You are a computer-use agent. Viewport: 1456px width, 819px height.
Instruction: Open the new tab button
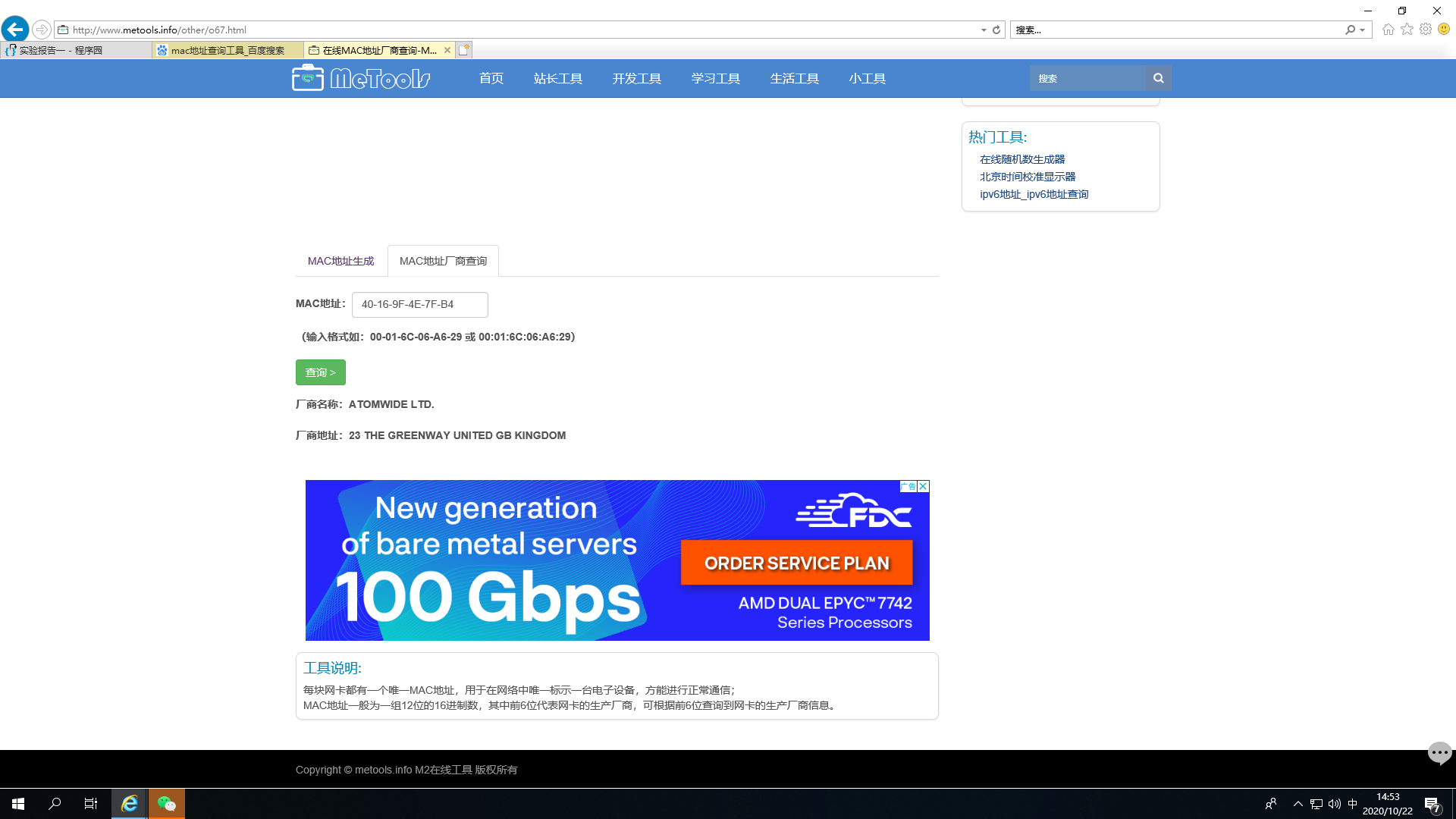pos(464,50)
